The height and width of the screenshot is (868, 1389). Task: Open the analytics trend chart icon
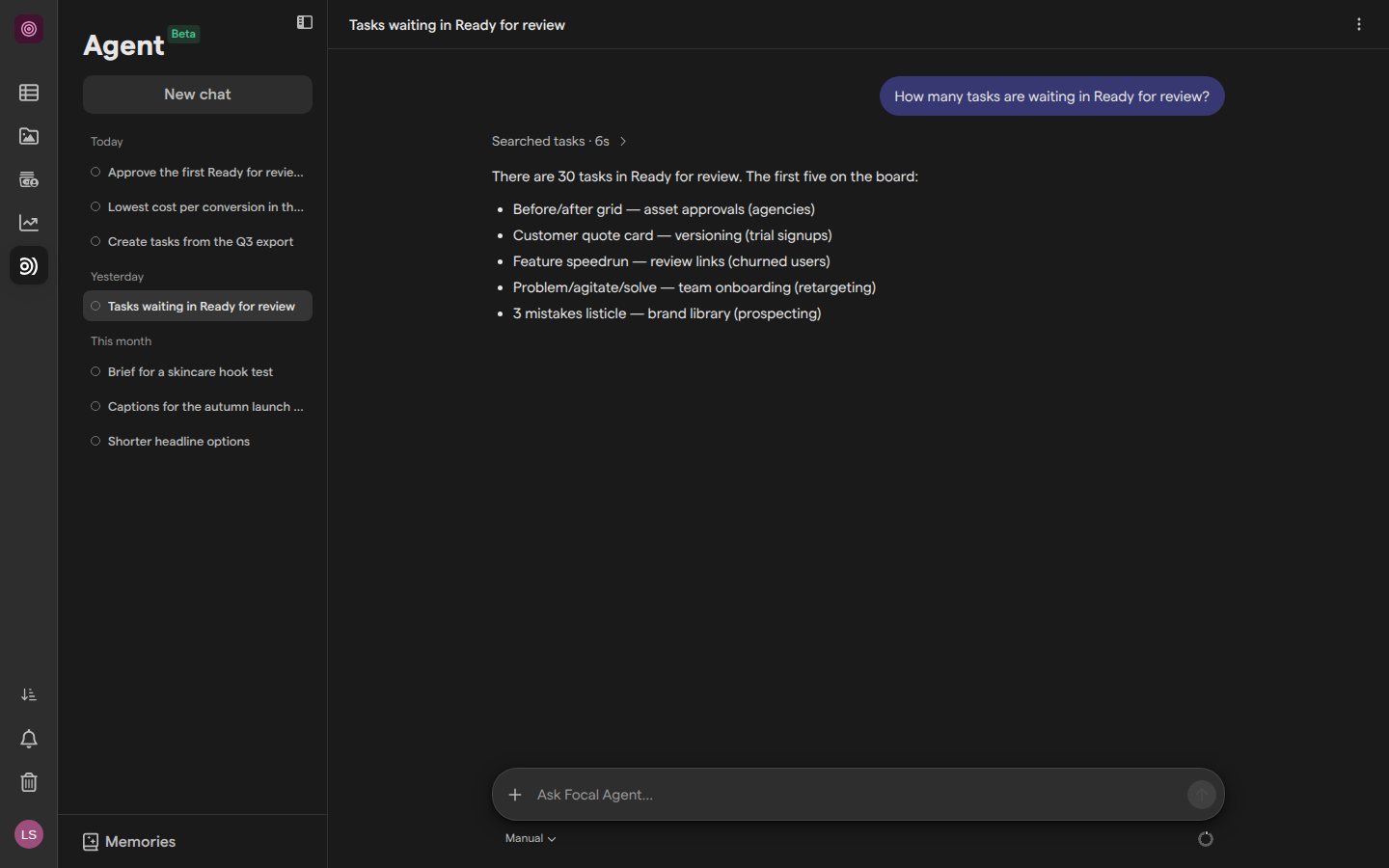(x=29, y=223)
